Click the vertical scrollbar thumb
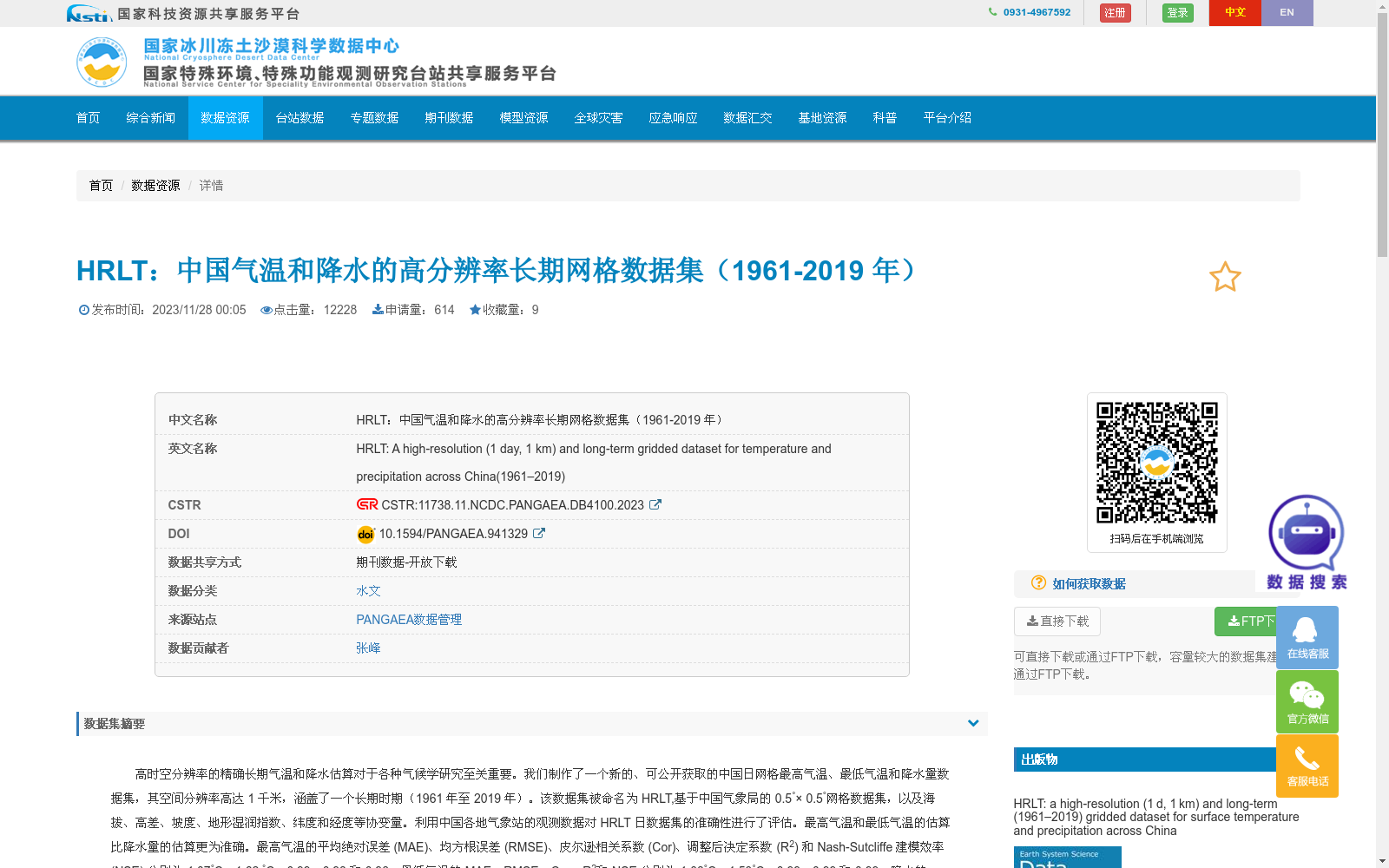The height and width of the screenshot is (868, 1389). coord(1383,135)
